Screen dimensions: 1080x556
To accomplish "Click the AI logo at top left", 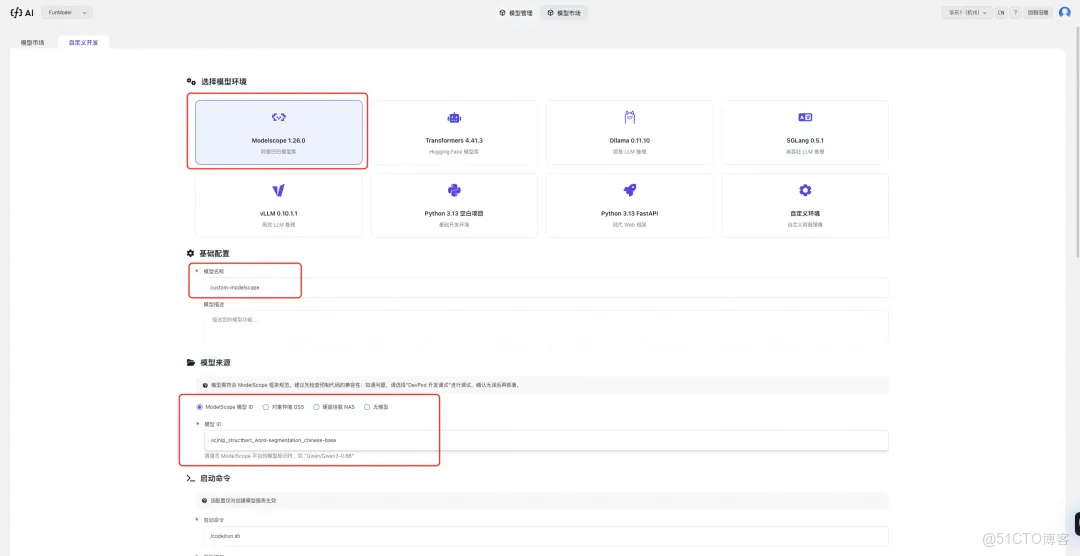I will tap(22, 12).
